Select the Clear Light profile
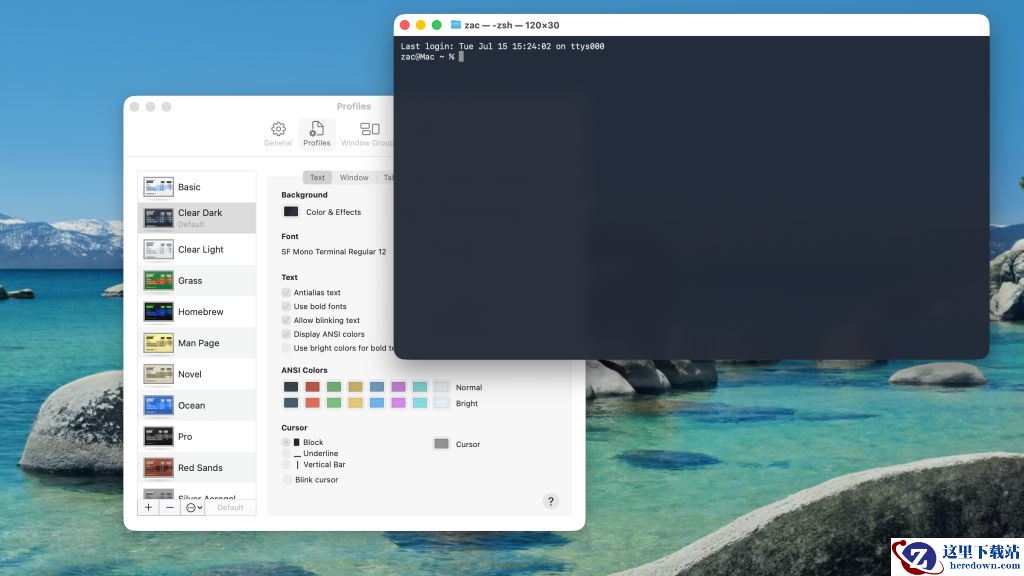 pyautogui.click(x=197, y=249)
